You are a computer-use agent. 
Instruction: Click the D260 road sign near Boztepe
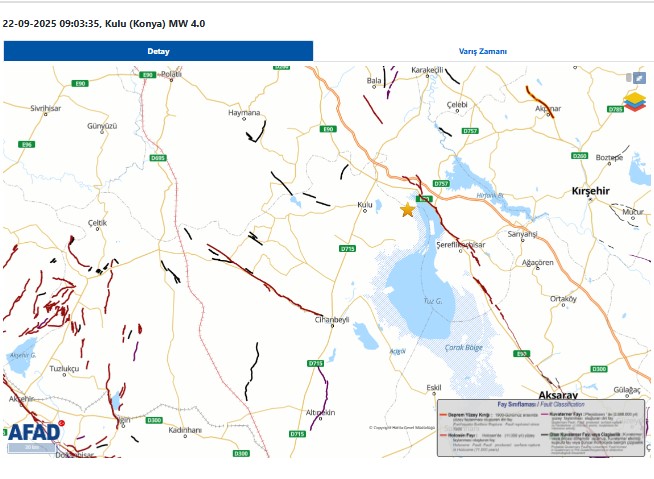(579, 156)
